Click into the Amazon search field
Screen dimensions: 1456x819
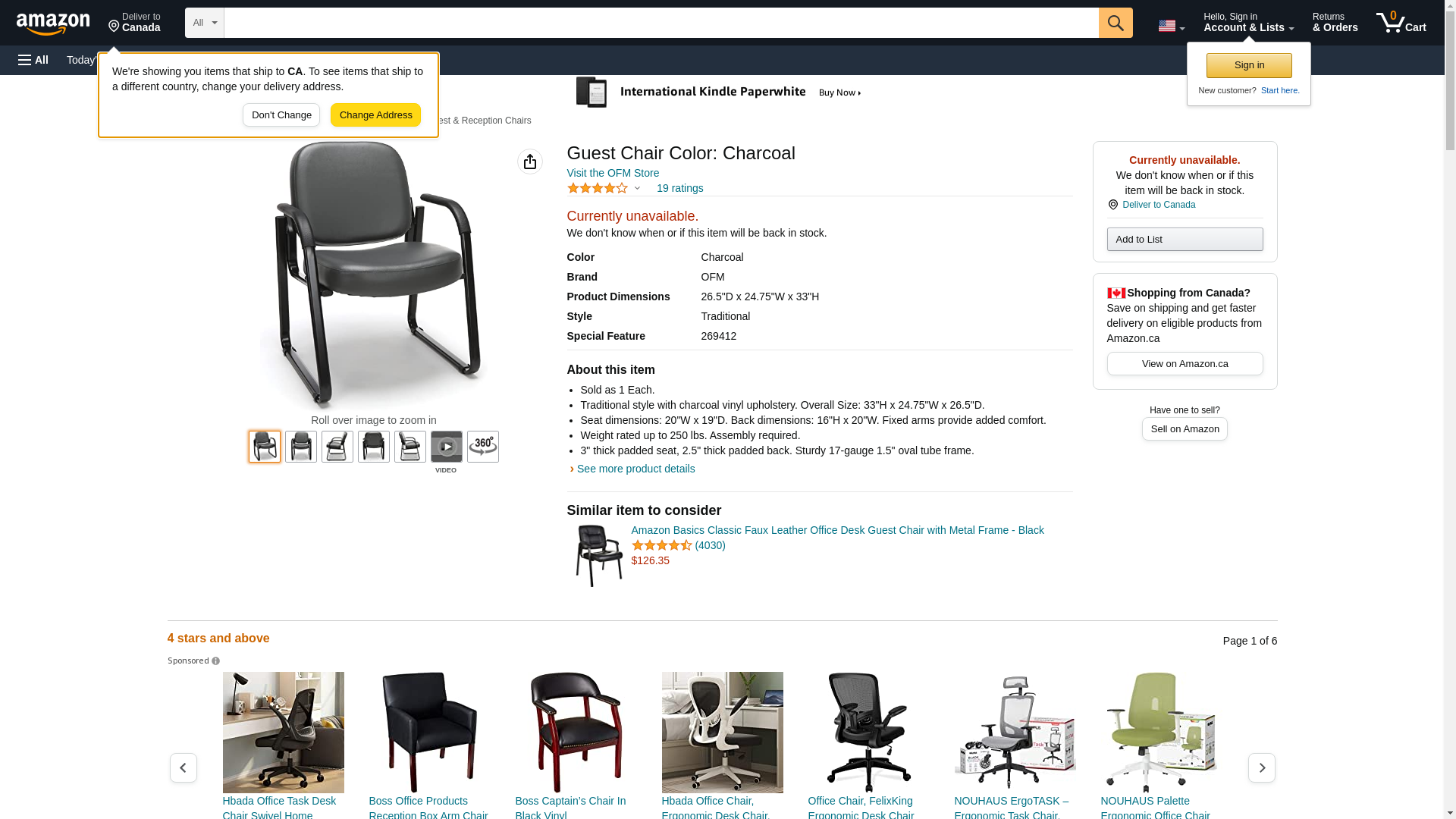661,23
